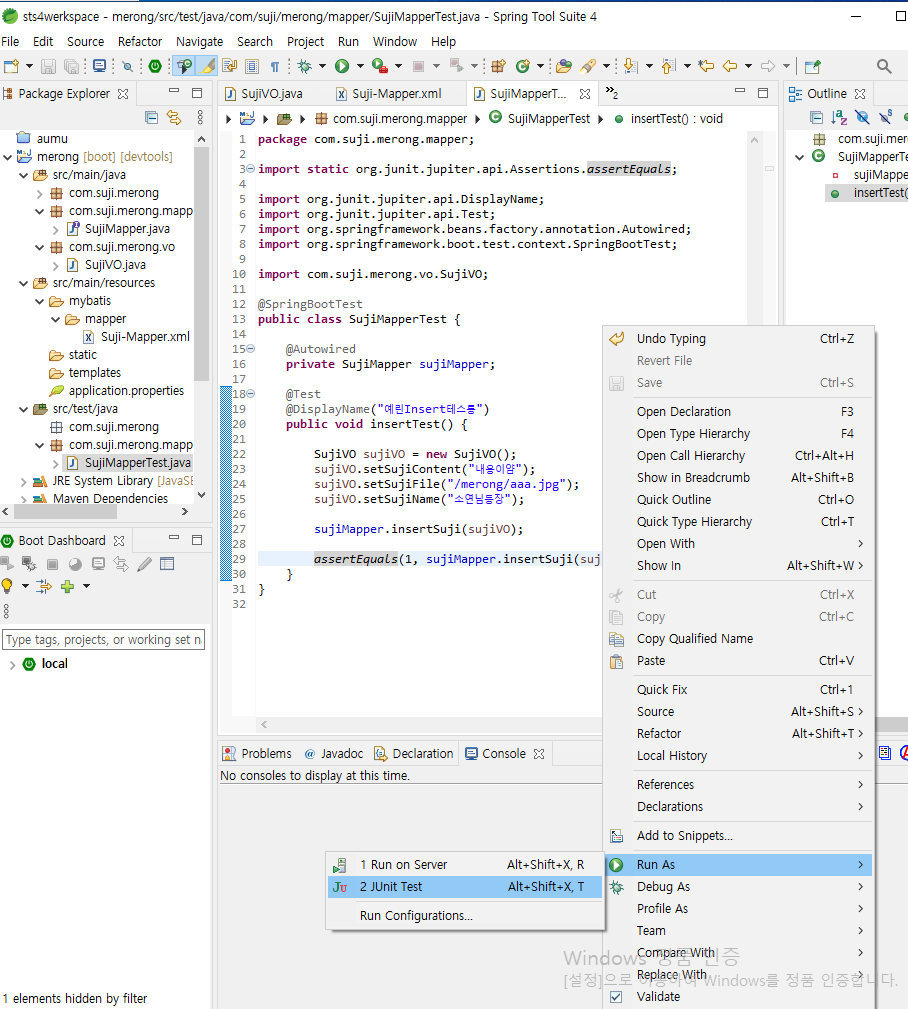Click the open console icon in Boot Dashboard
Viewport: 908px width, 1009px height.
coord(98,564)
